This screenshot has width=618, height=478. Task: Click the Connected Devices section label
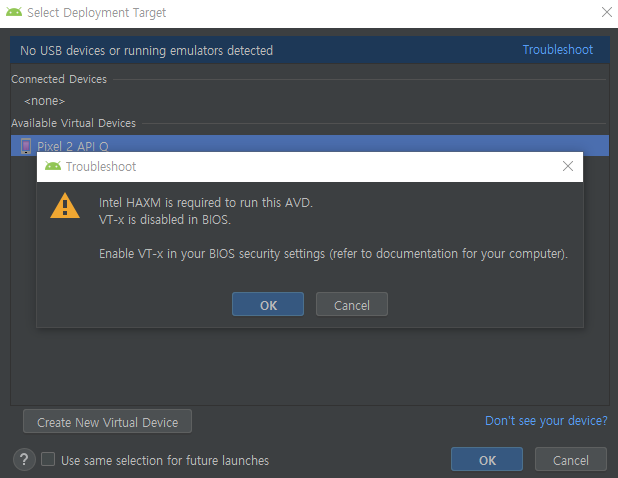click(59, 79)
